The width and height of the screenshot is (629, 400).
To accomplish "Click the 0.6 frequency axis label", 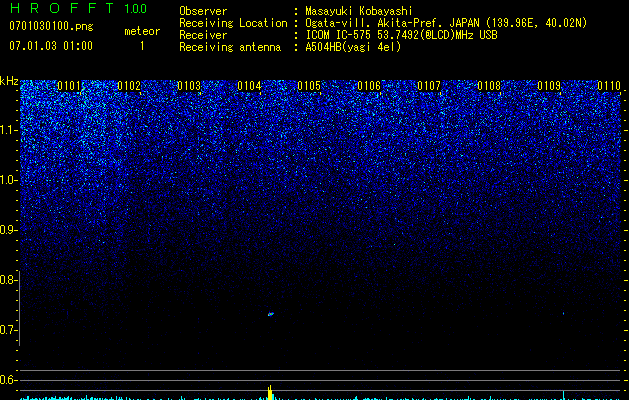I will click(x=8, y=380).
